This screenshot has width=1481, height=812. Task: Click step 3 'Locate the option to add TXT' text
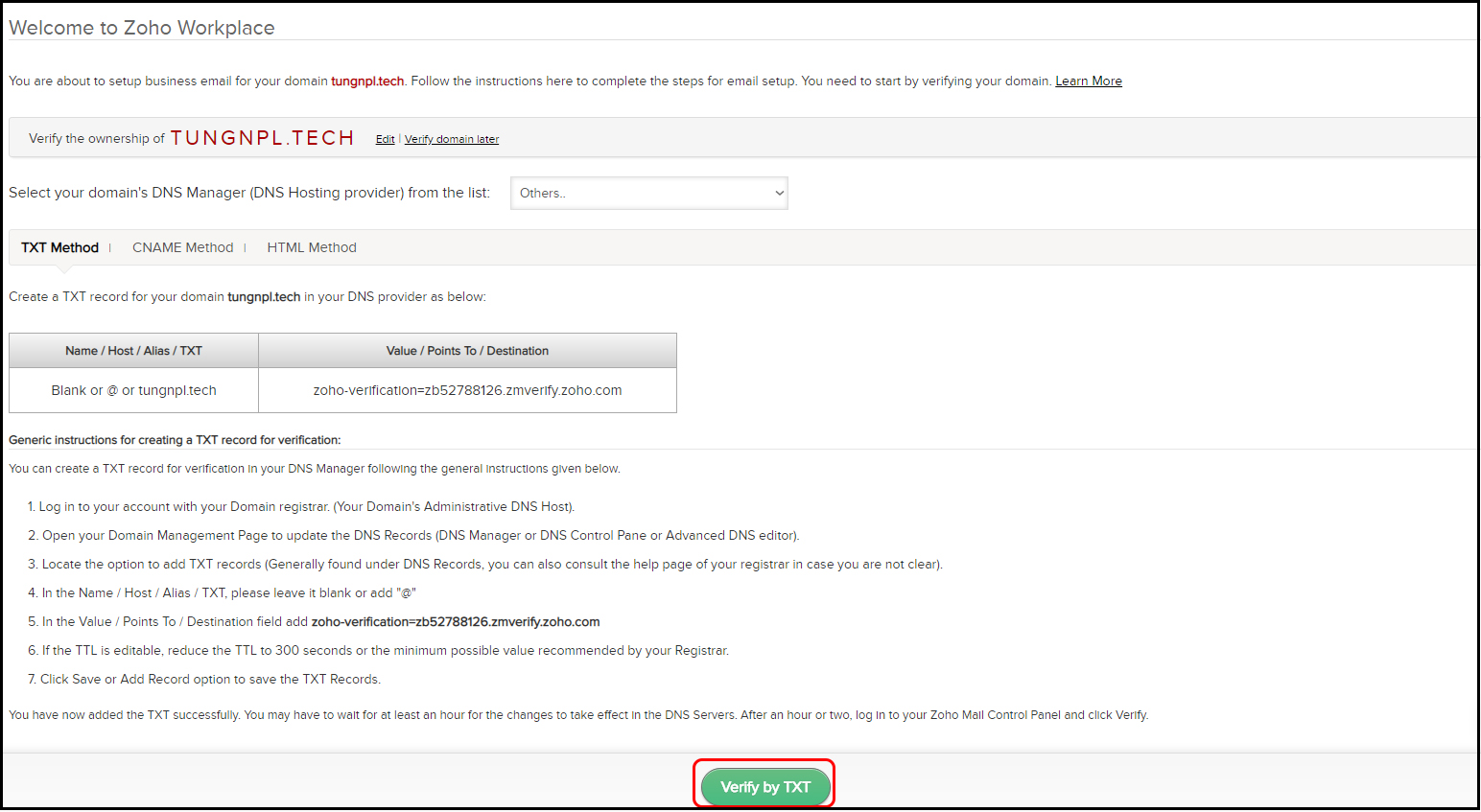pos(485,565)
